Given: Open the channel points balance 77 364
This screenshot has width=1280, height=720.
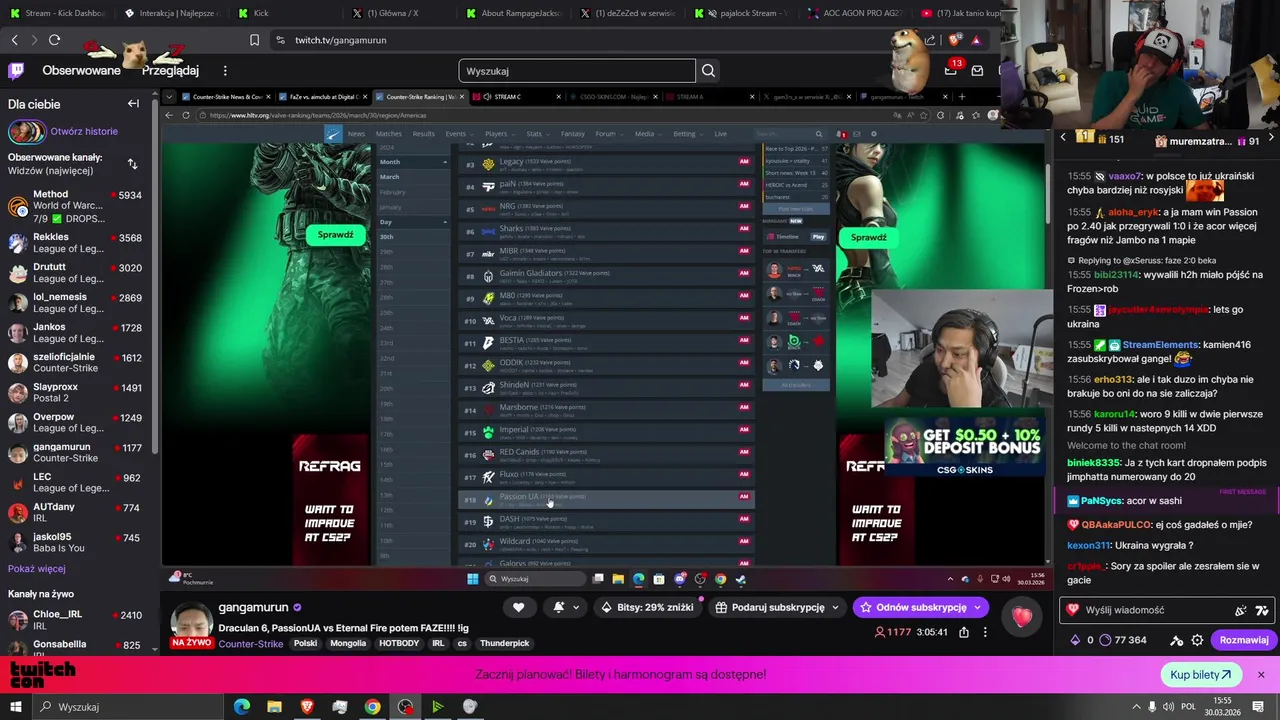Looking at the screenshot, I should [x=1123, y=640].
